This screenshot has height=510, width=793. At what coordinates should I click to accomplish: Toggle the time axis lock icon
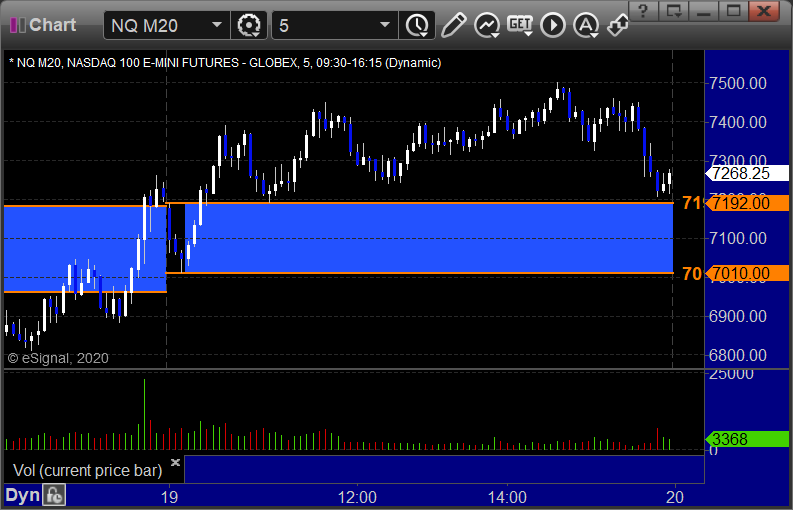(54, 495)
